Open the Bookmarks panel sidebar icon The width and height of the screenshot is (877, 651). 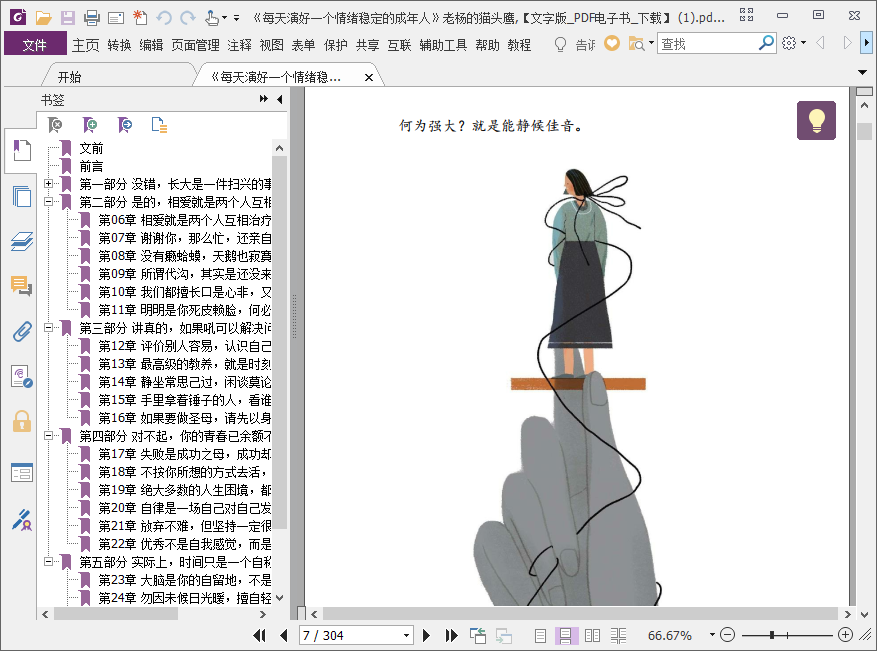22,150
